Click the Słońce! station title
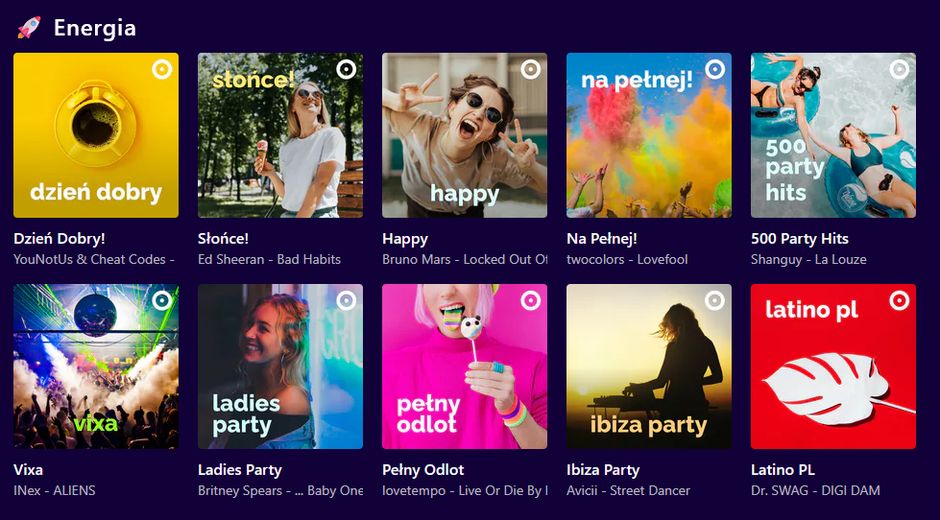This screenshot has height=520, width=940. pyautogui.click(x=223, y=239)
